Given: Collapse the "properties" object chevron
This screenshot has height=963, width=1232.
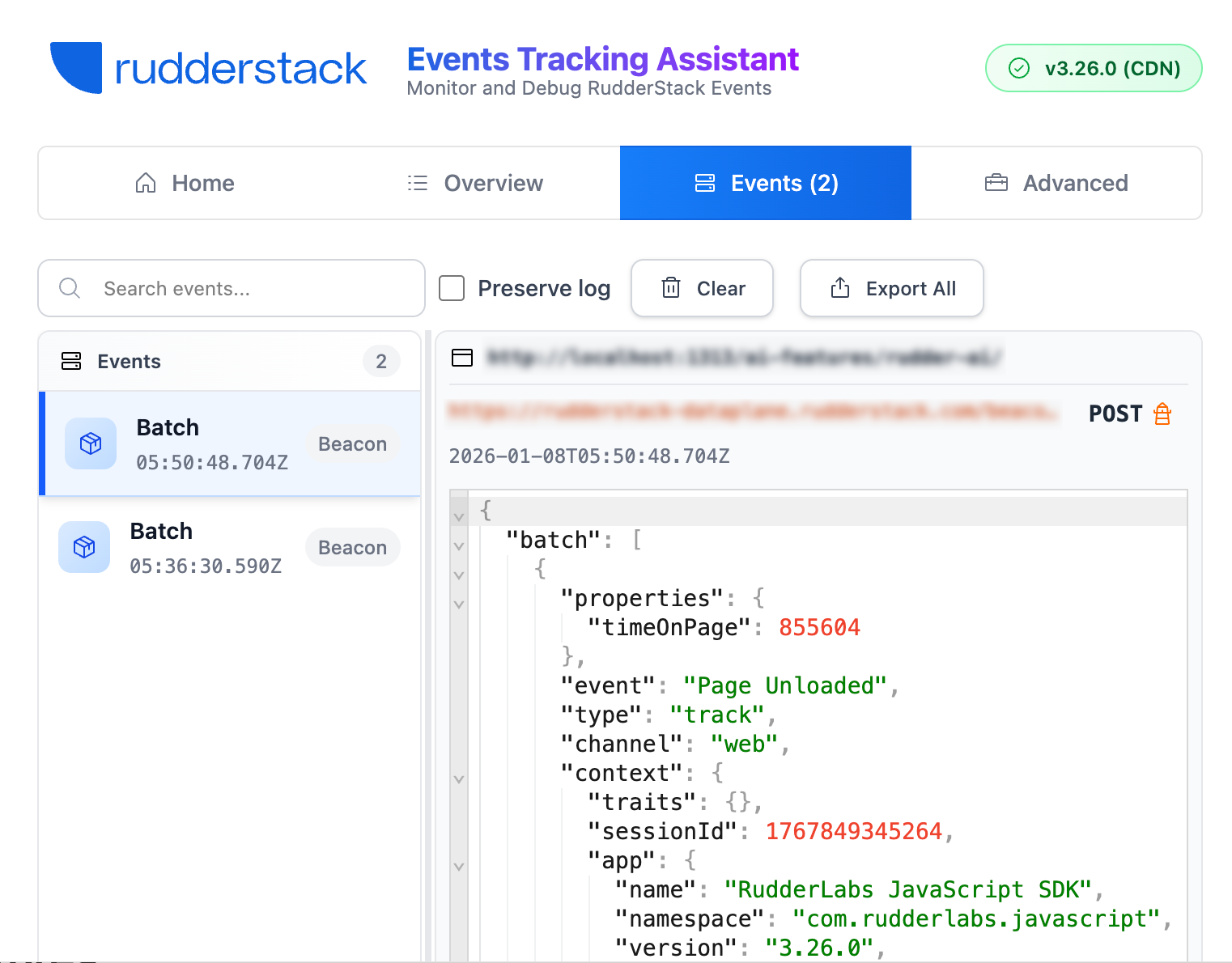Looking at the screenshot, I should 459,605.
